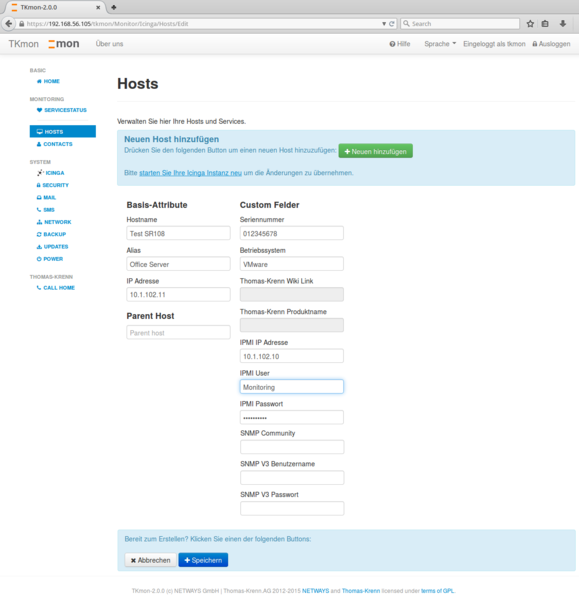579x600 pixels.
Task: Follow the Icinga Instanz restart link
Action: (x=191, y=173)
